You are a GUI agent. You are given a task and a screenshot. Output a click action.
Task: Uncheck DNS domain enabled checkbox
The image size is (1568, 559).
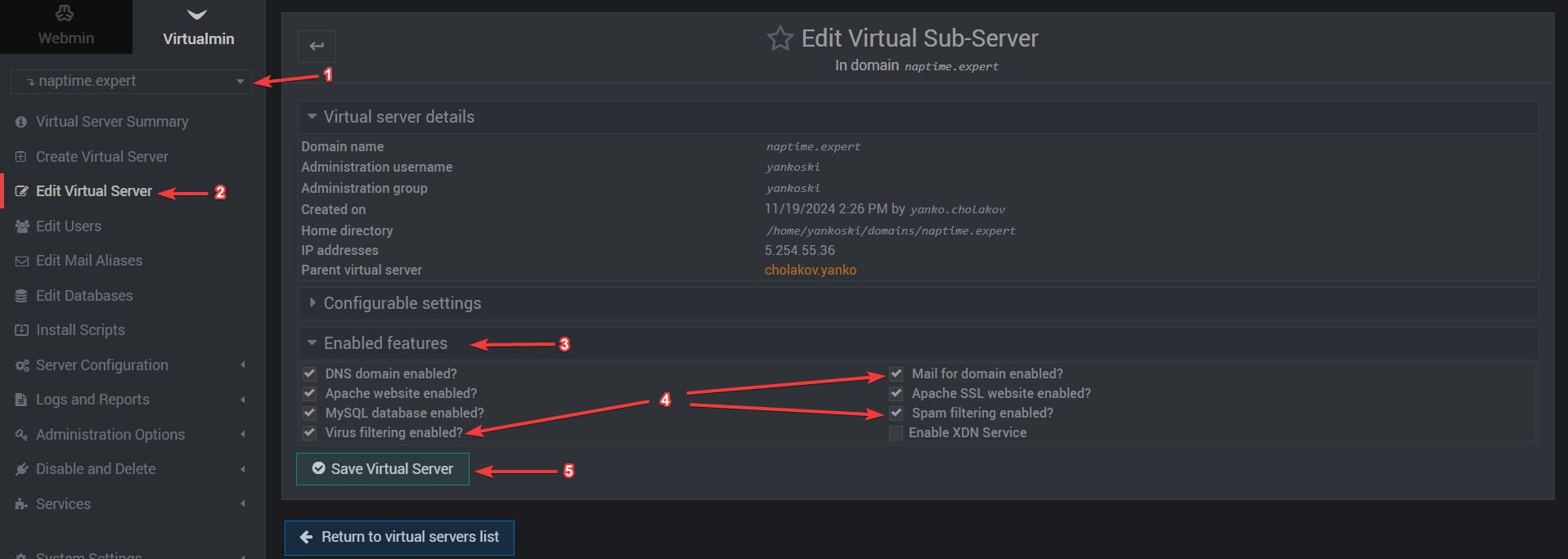(309, 373)
